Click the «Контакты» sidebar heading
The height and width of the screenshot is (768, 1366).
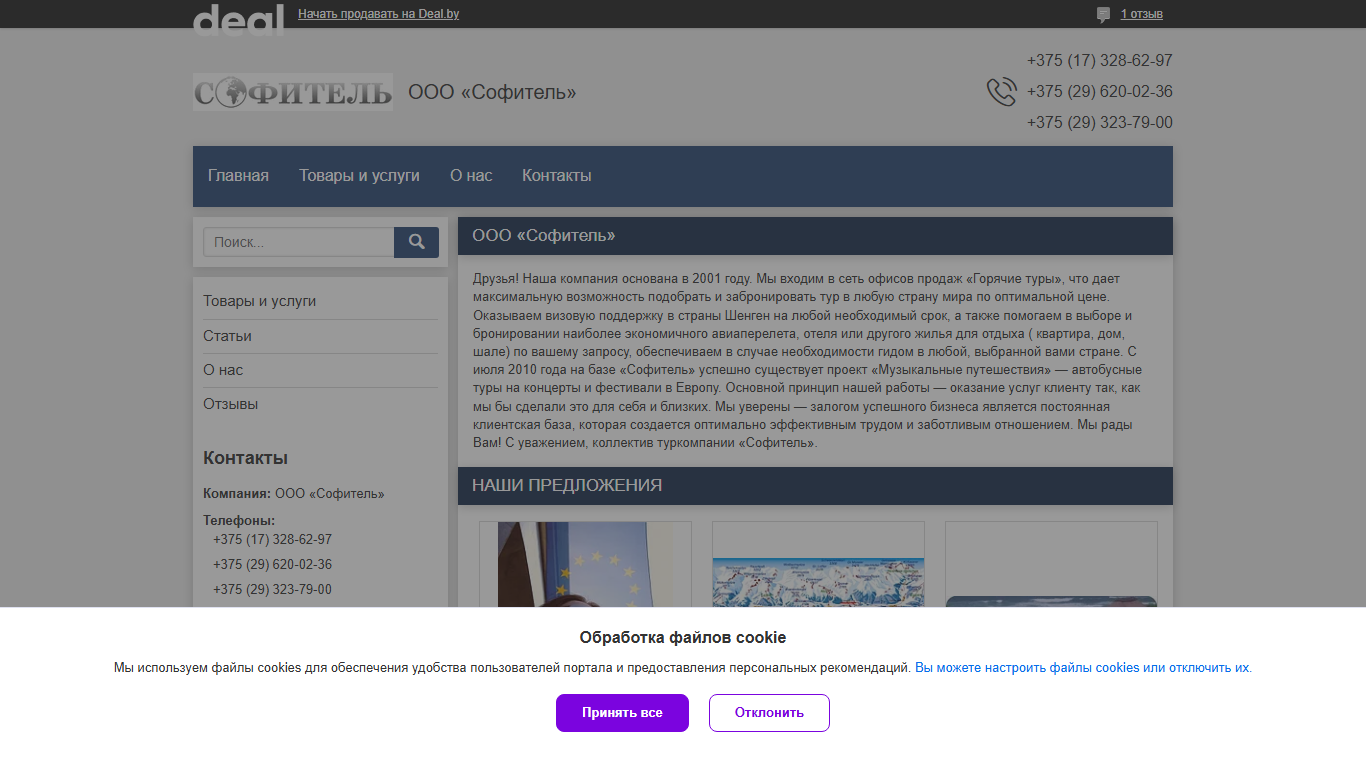tap(245, 458)
